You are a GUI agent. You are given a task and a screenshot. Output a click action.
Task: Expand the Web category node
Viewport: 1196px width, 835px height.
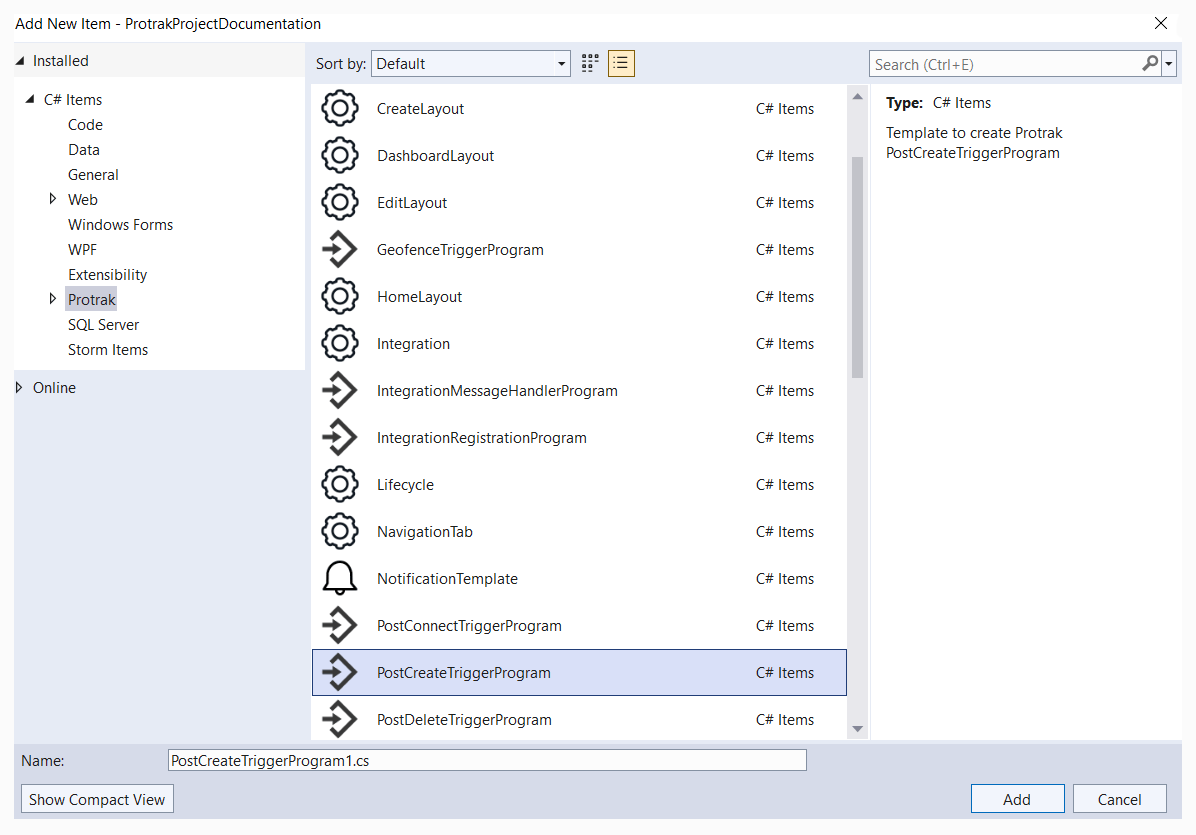tap(53, 200)
